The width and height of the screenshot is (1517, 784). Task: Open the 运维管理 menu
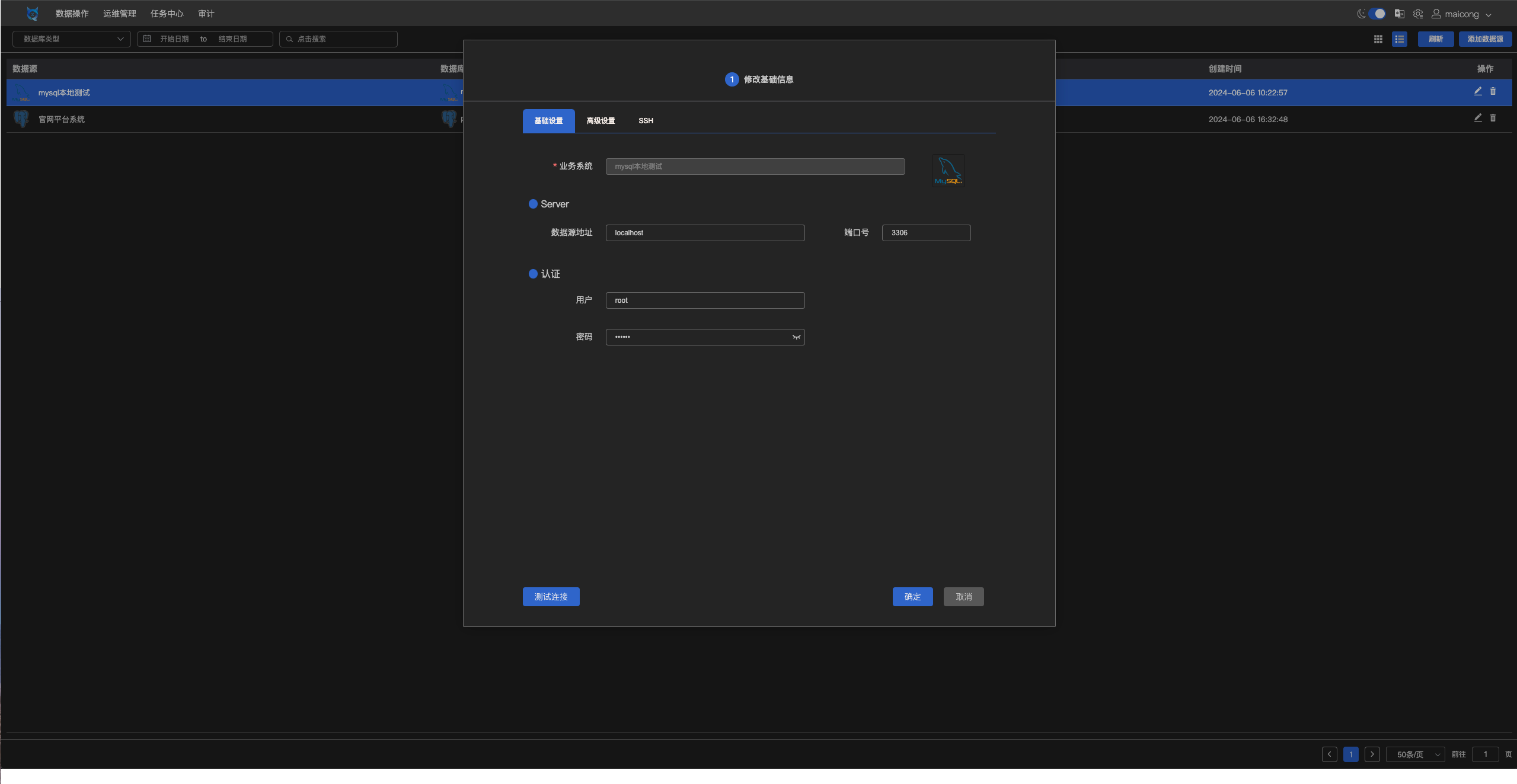[x=120, y=14]
